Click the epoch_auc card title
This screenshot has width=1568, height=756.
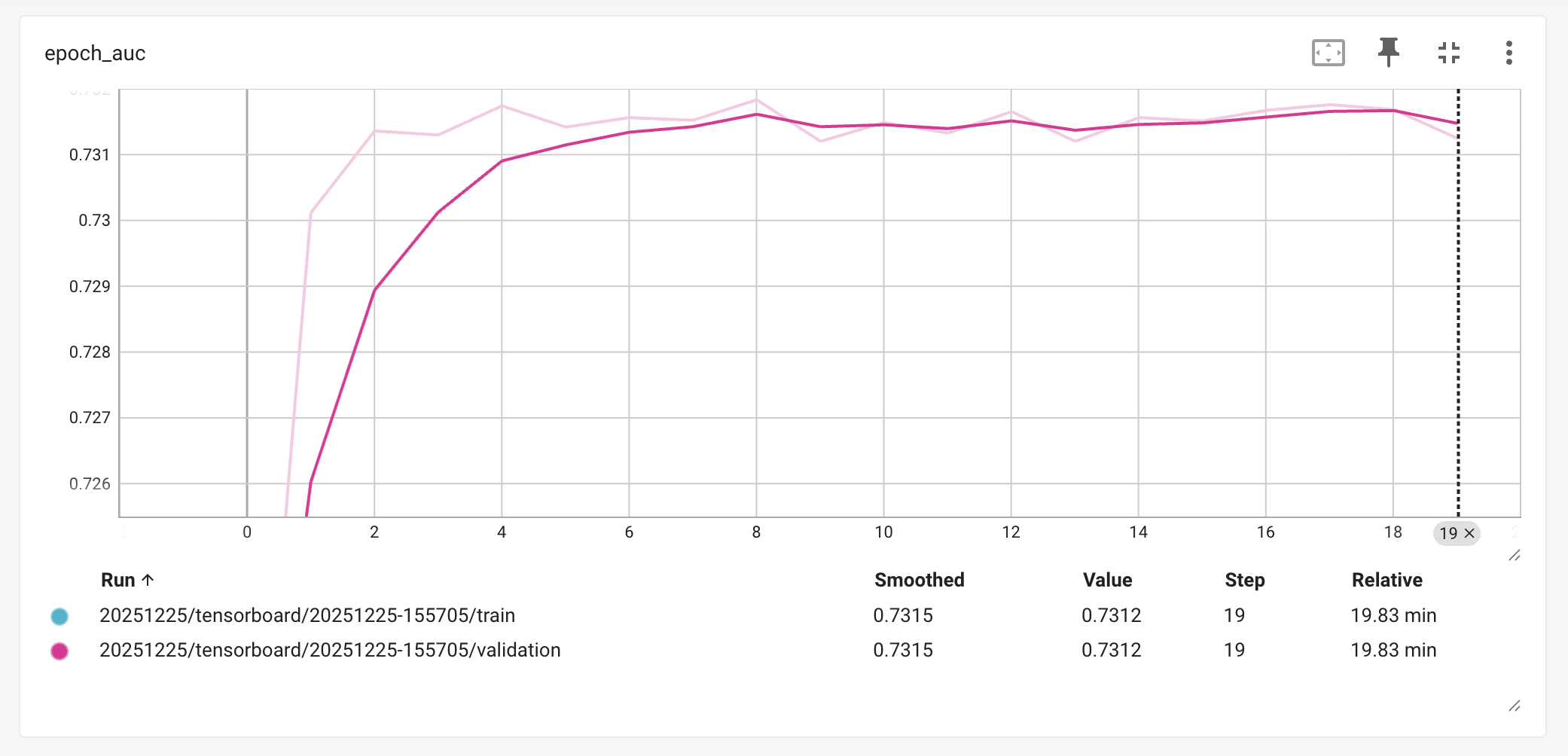point(95,53)
